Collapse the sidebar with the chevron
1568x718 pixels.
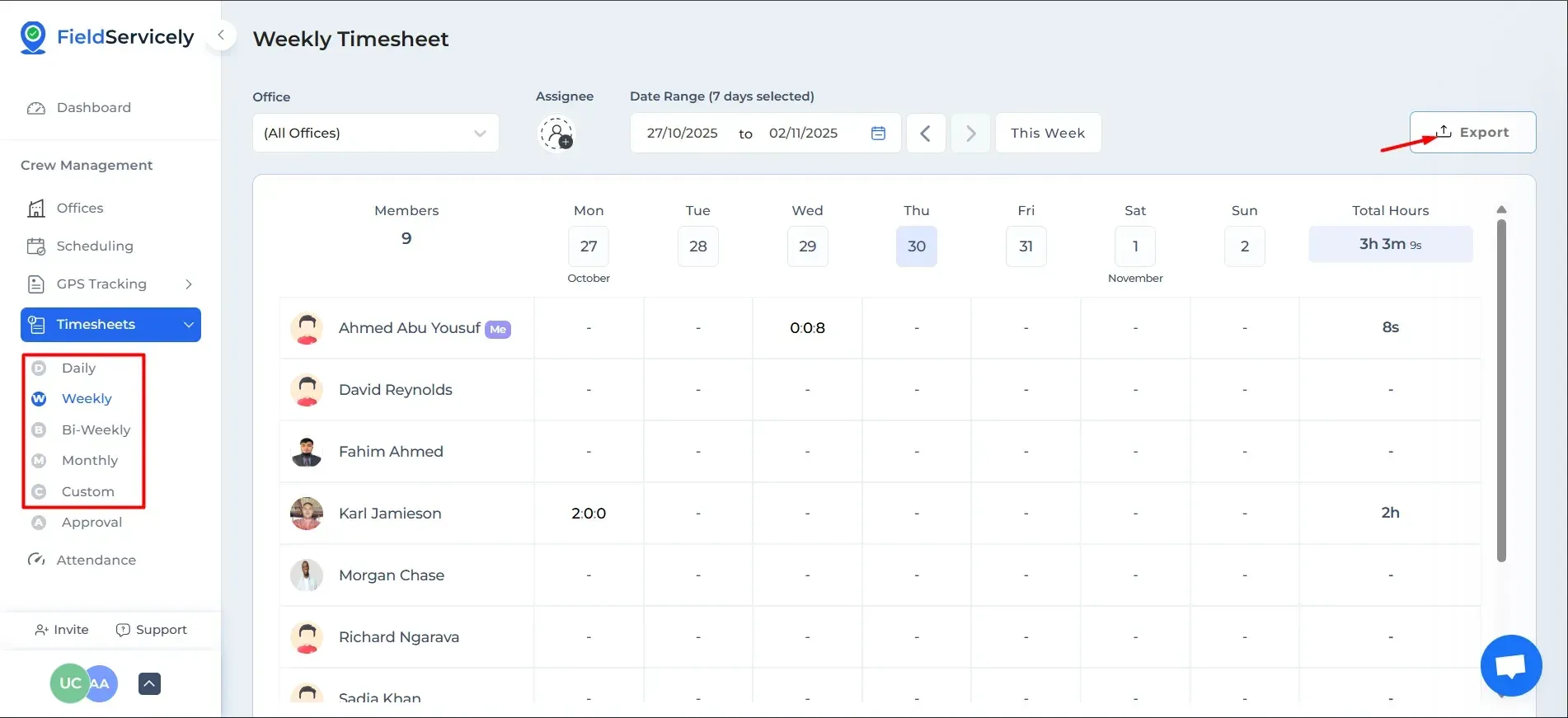pos(221,35)
